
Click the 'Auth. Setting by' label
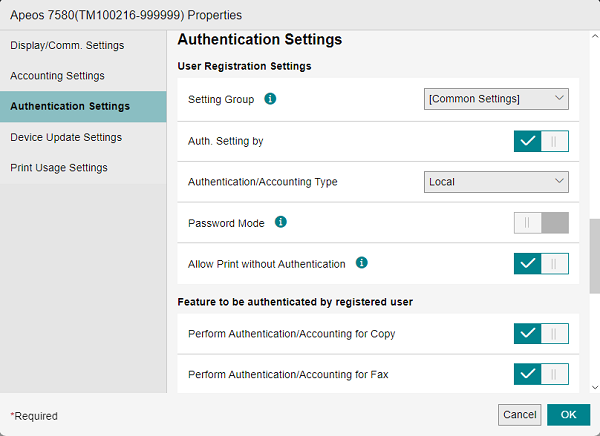click(x=225, y=141)
